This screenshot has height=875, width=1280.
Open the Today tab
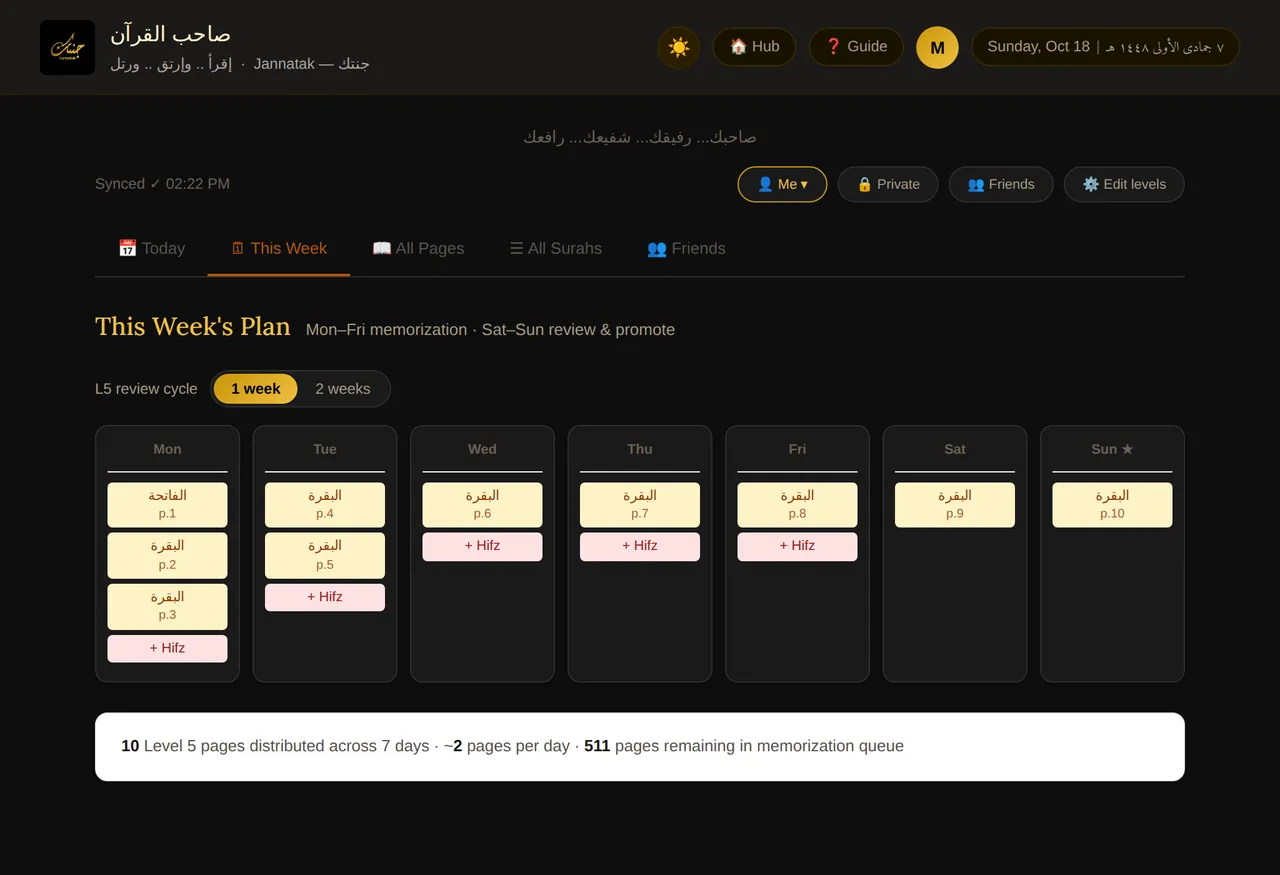[x=151, y=248]
